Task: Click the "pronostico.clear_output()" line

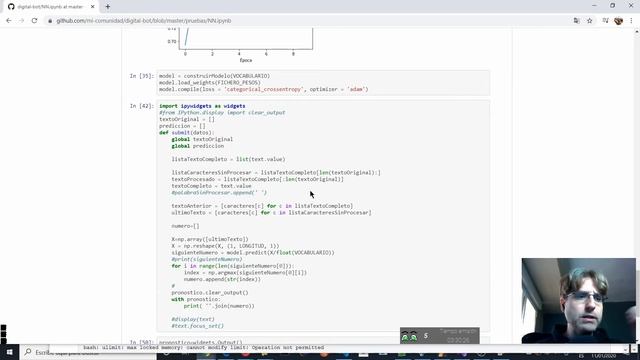Action: 210,293
